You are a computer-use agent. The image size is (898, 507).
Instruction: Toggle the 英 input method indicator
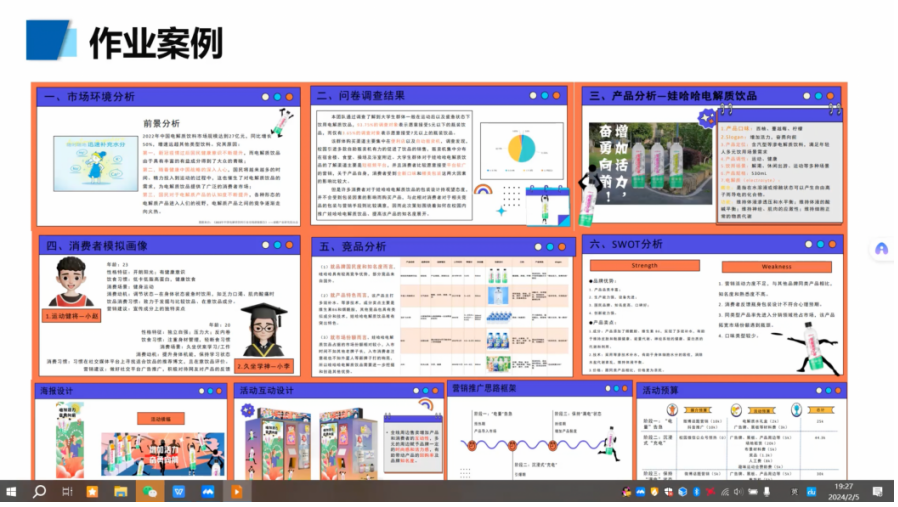[x=795, y=492]
